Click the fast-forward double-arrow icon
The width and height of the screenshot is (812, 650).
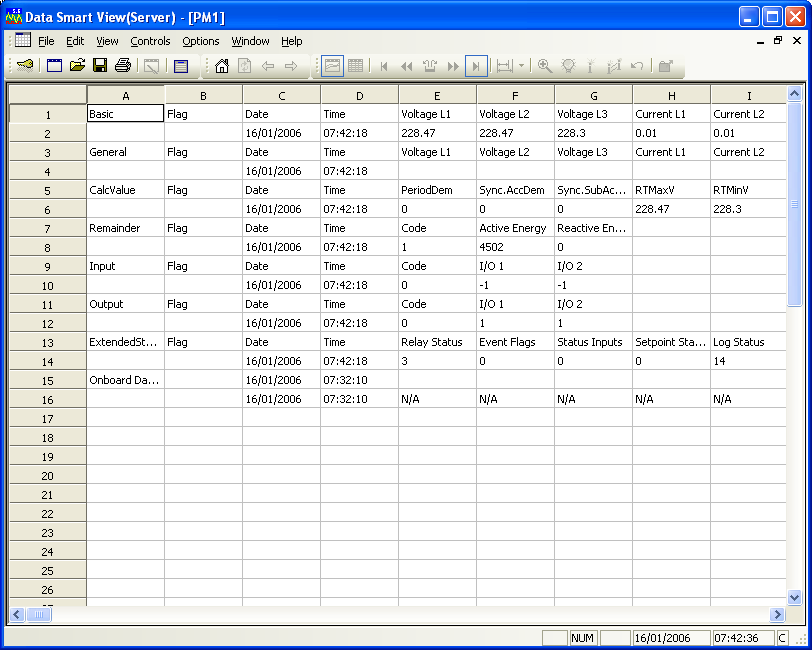[x=453, y=66]
